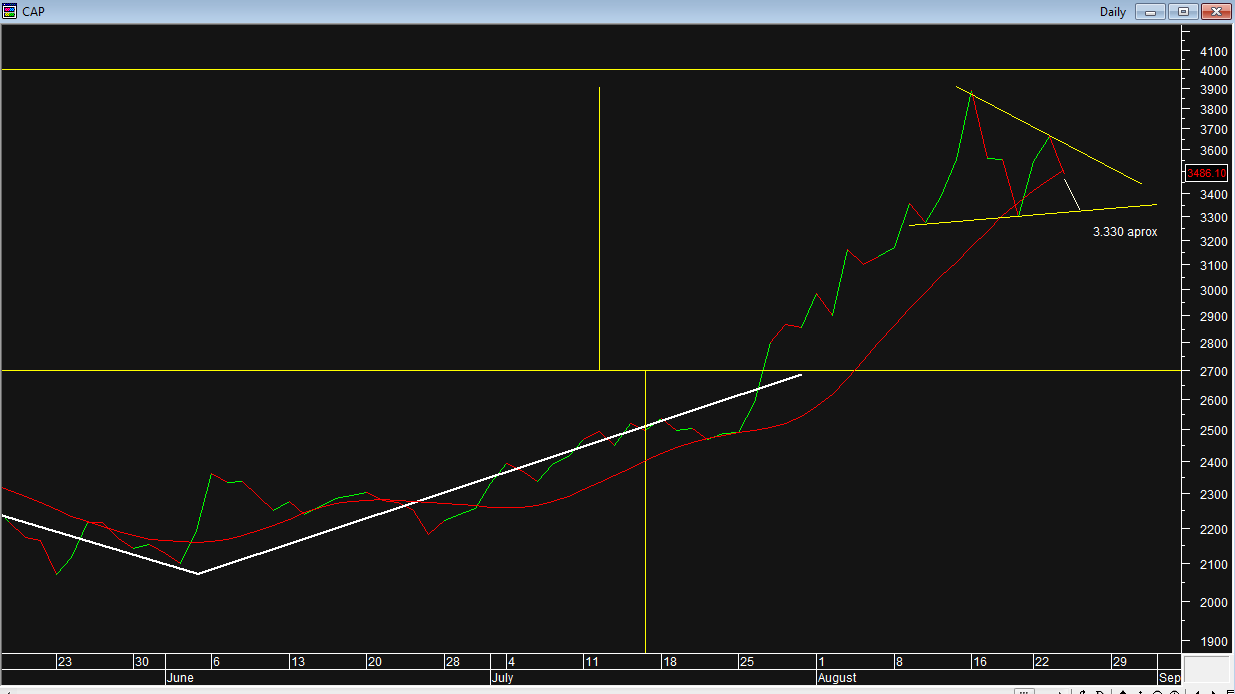Click the date label 13 on time axis
Screen dimensions: 1235x694
(x=298, y=662)
